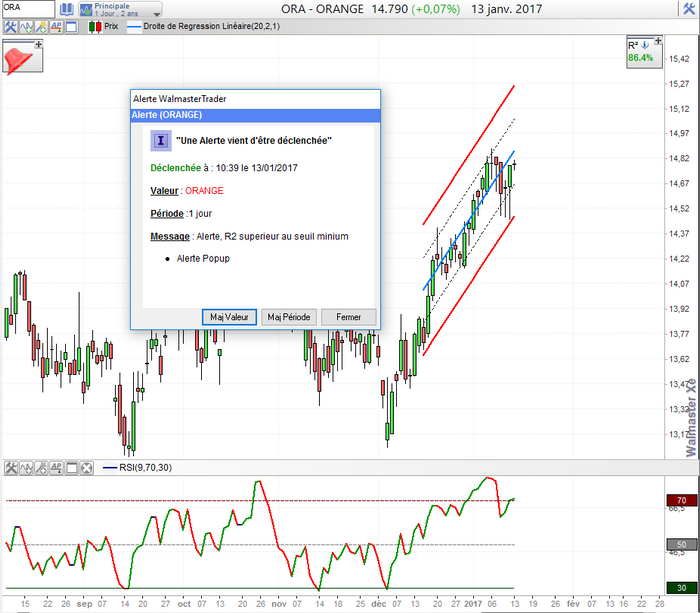Click the sep date axis label
The width and height of the screenshot is (700, 613).
pyautogui.click(x=84, y=604)
